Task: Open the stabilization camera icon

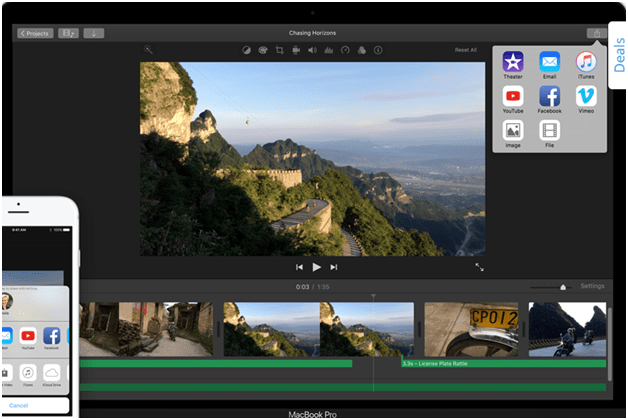Action: click(x=296, y=50)
